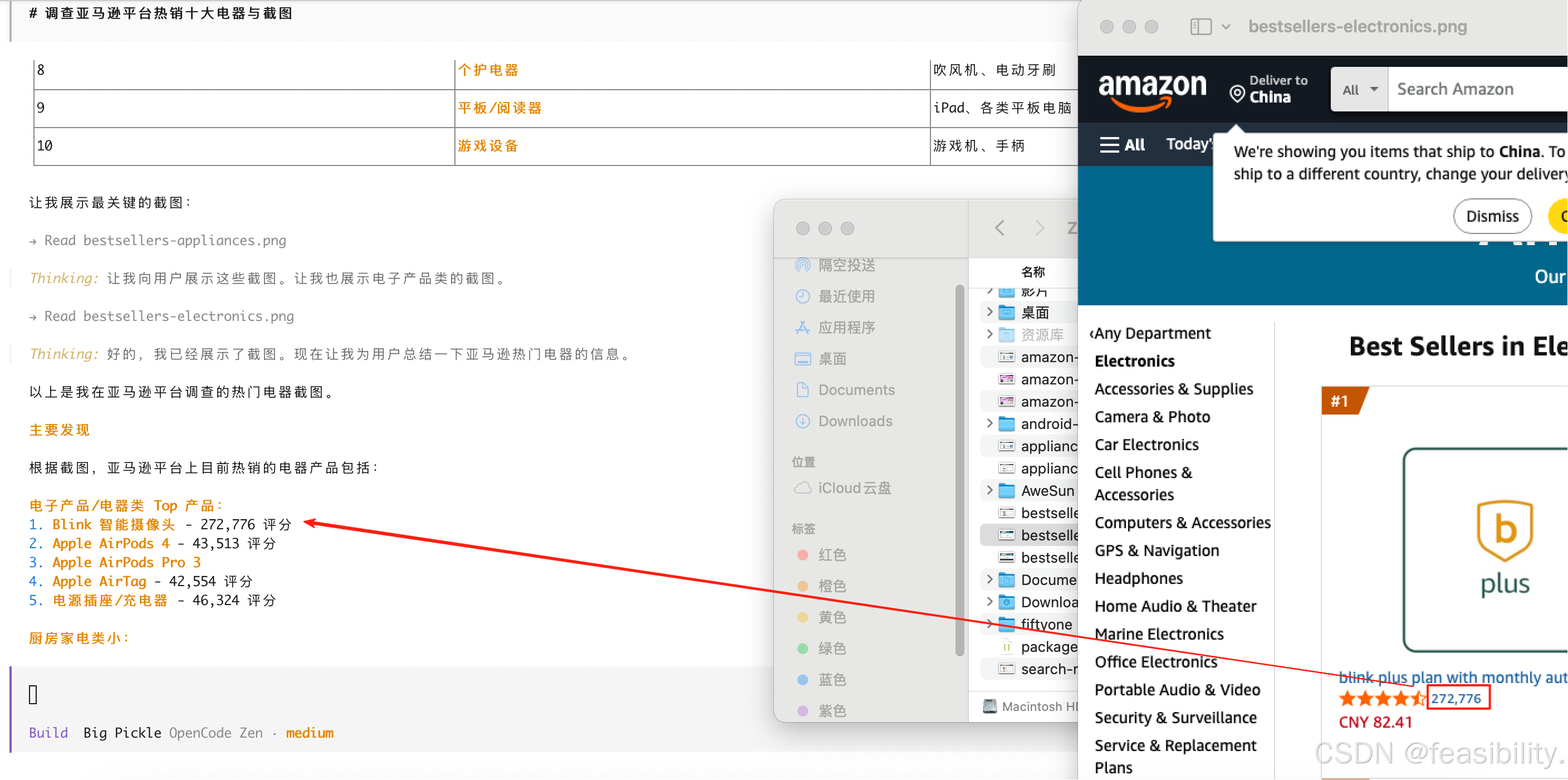Click the Finder back navigation arrow
The width and height of the screenshot is (1568, 780).
point(1000,228)
